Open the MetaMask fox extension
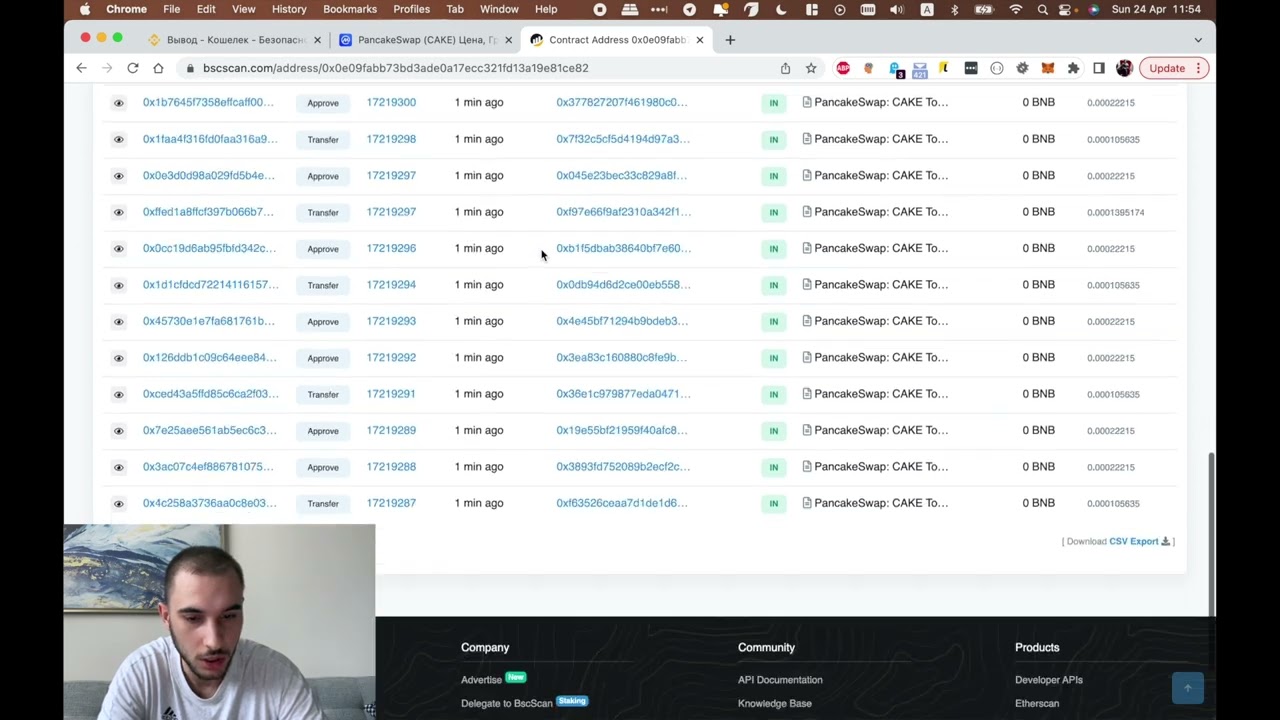 [x=1048, y=68]
